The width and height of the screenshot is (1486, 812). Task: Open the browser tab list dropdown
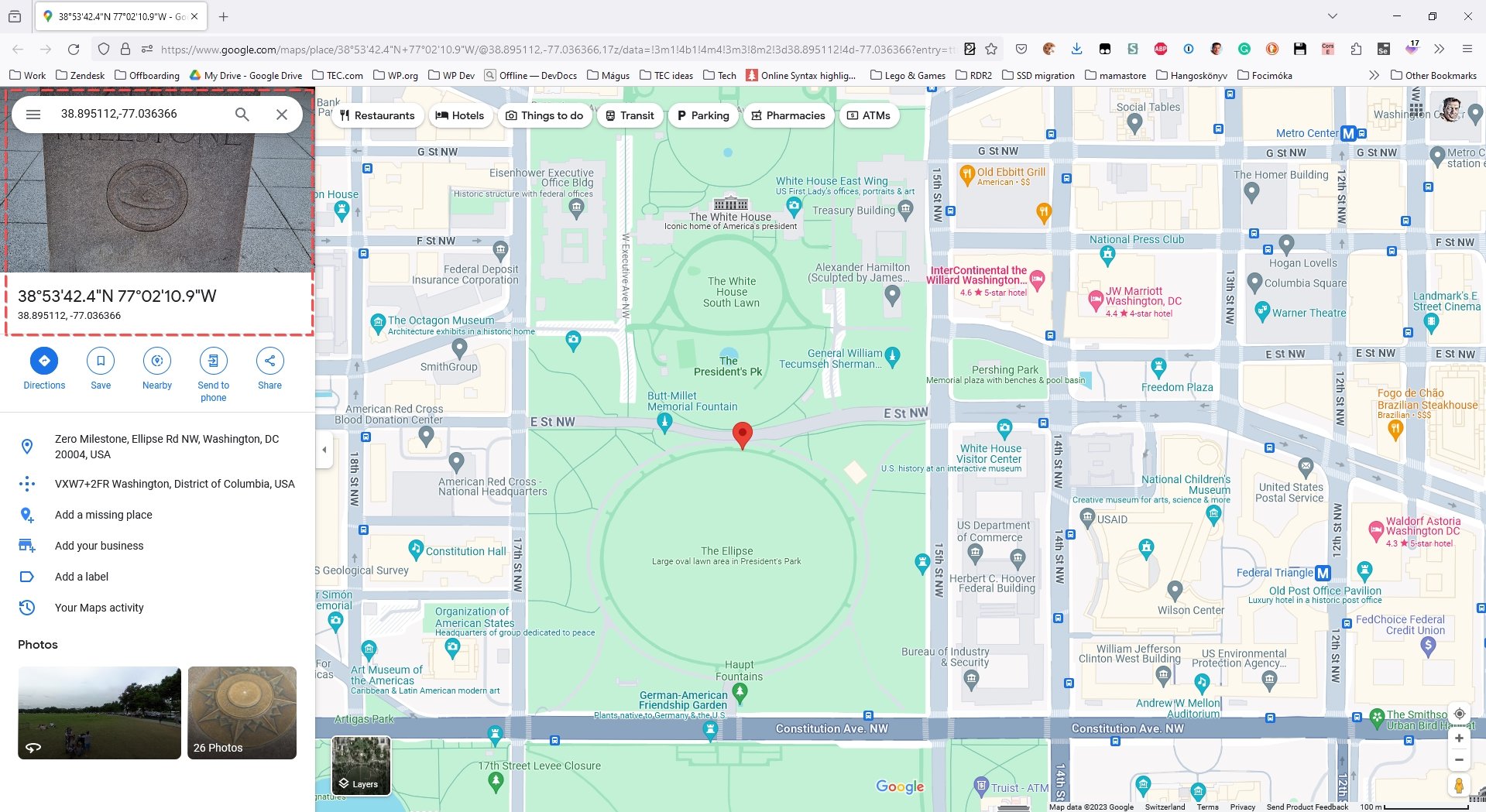1331,15
